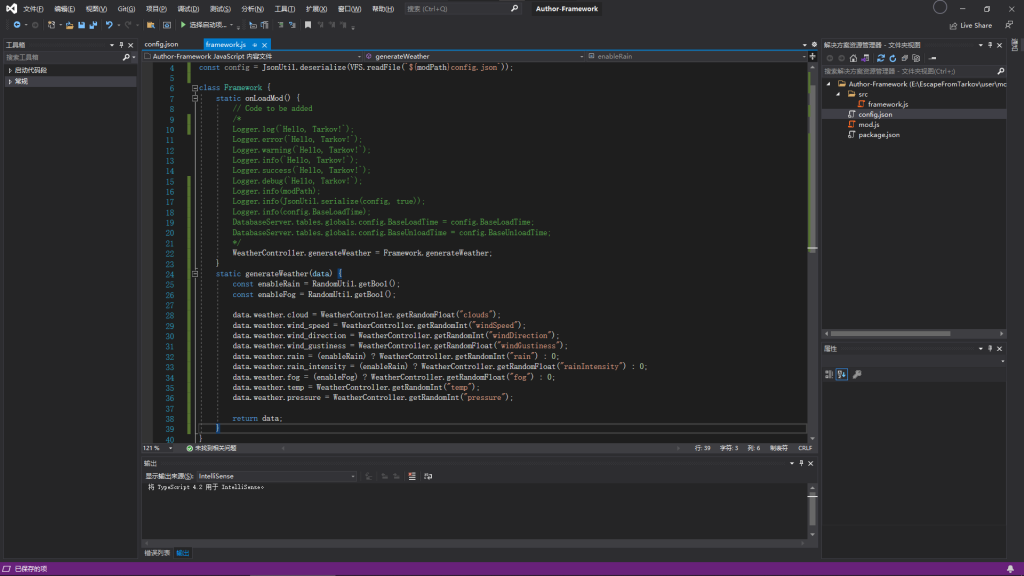Click the Save All toolbar icon

point(93,25)
